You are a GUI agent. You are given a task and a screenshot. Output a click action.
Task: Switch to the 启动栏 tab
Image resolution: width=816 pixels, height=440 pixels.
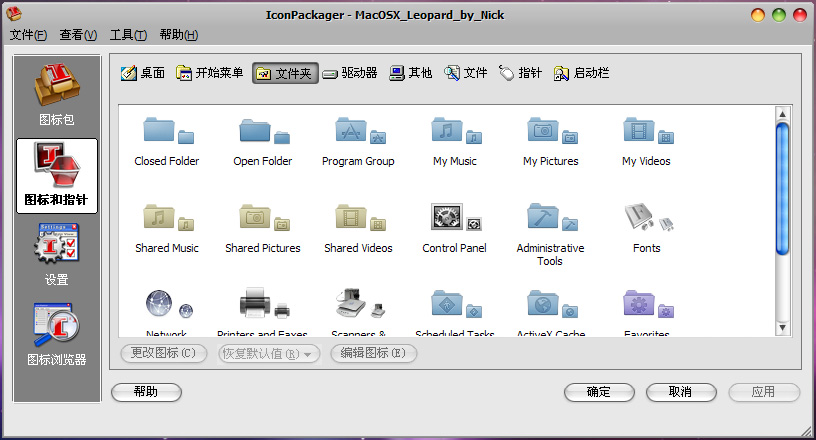click(581, 73)
